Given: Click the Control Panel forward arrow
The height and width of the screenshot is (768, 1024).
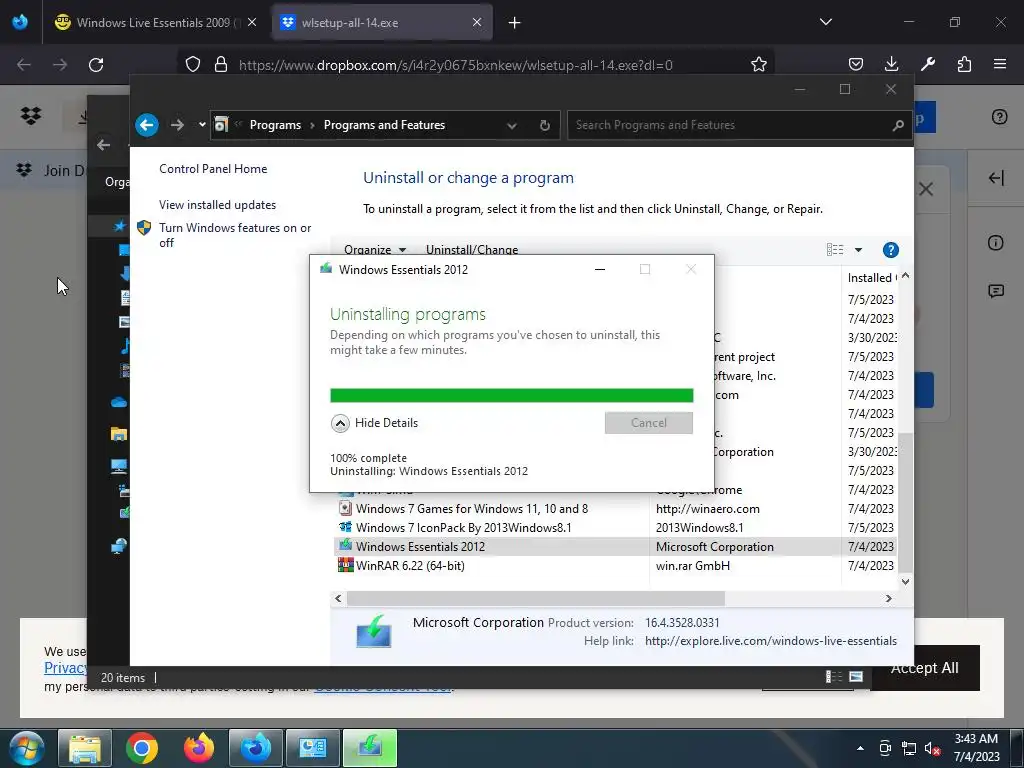Looking at the screenshot, I should pyautogui.click(x=177, y=125).
